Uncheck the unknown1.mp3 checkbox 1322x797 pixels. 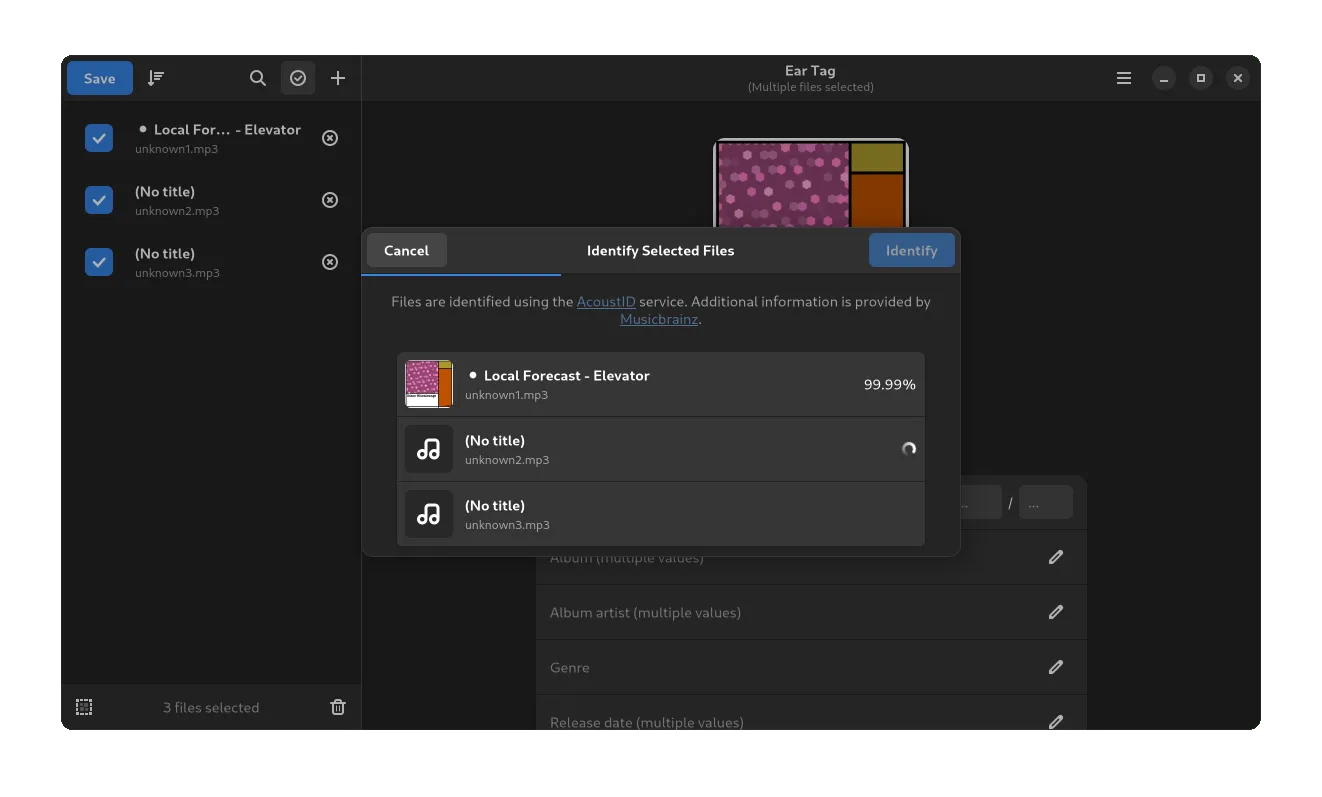click(x=99, y=138)
